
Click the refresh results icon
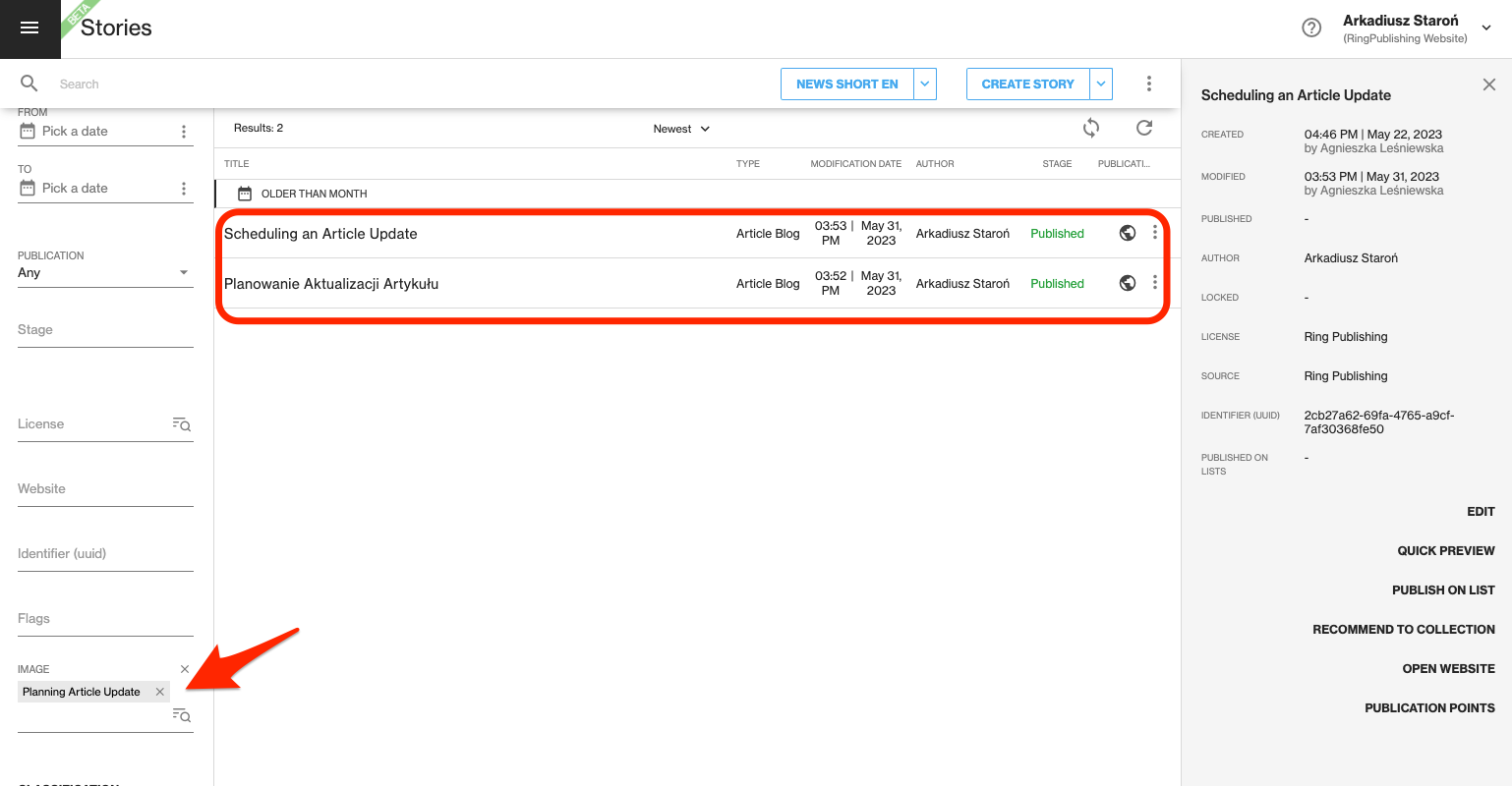tap(1143, 128)
